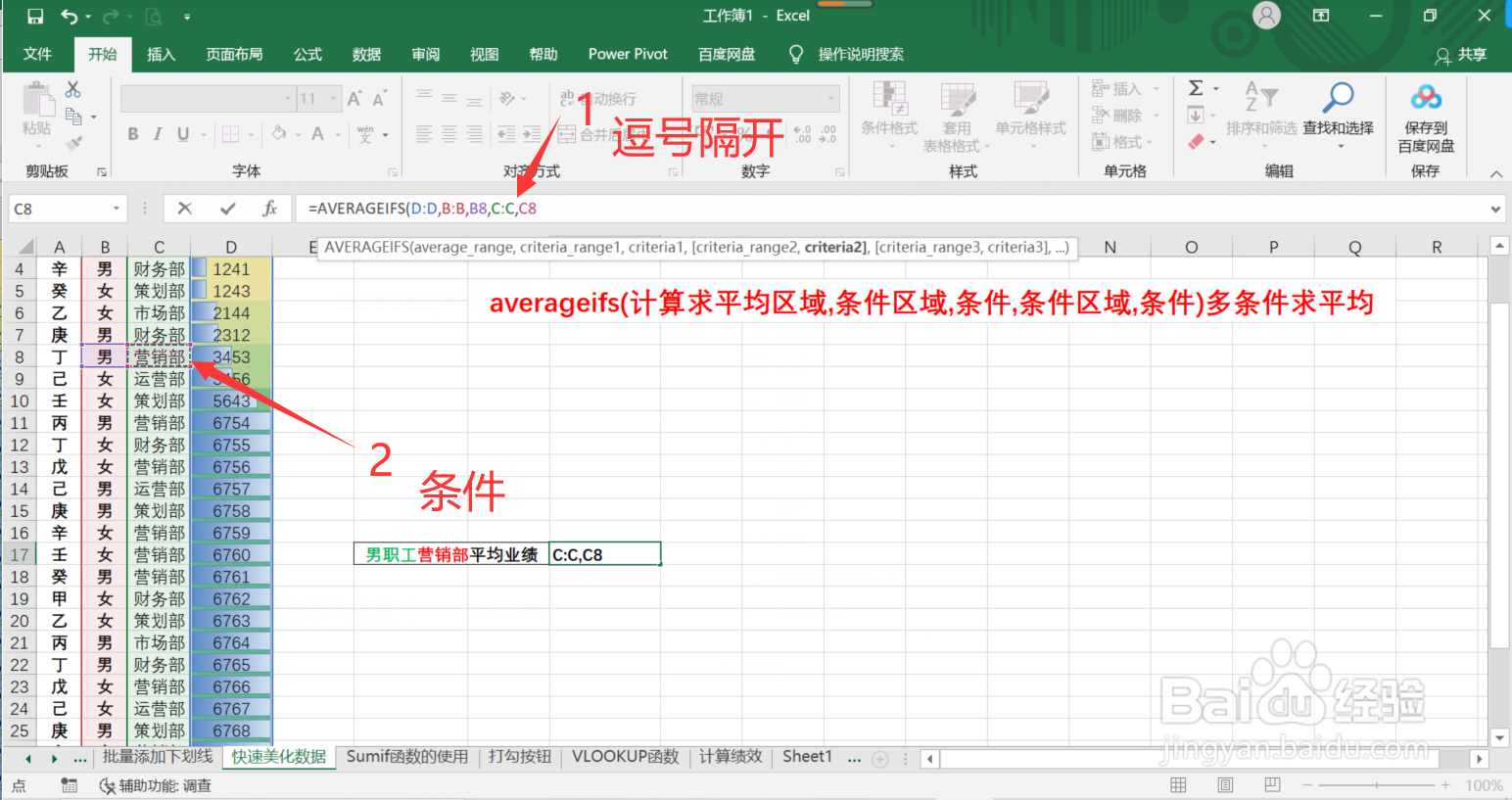Click the font color A icon
Image resolution: width=1512 pixels, height=800 pixels.
coord(317,134)
